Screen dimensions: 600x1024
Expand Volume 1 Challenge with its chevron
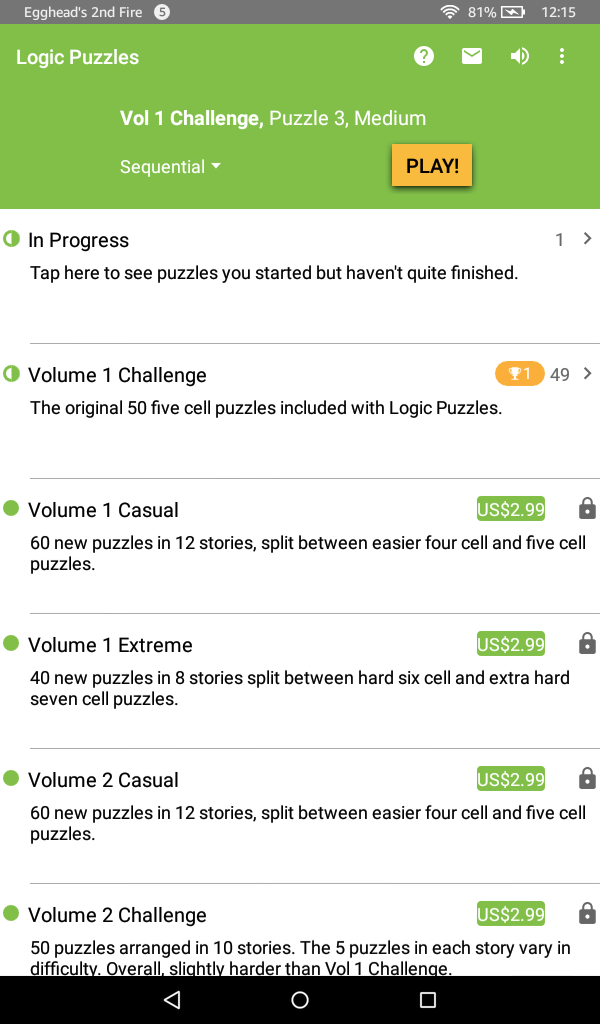(x=587, y=374)
